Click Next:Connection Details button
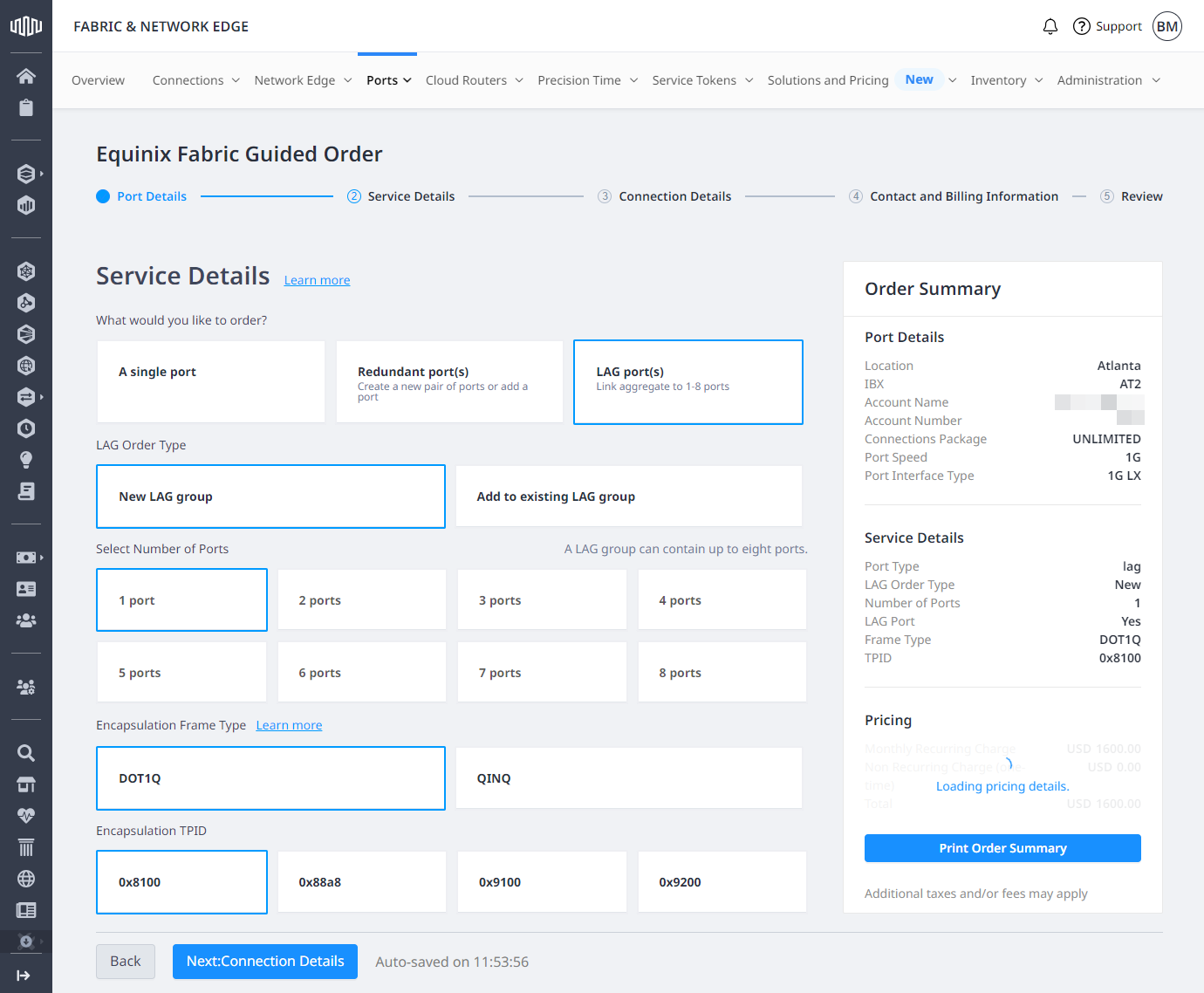 point(265,962)
